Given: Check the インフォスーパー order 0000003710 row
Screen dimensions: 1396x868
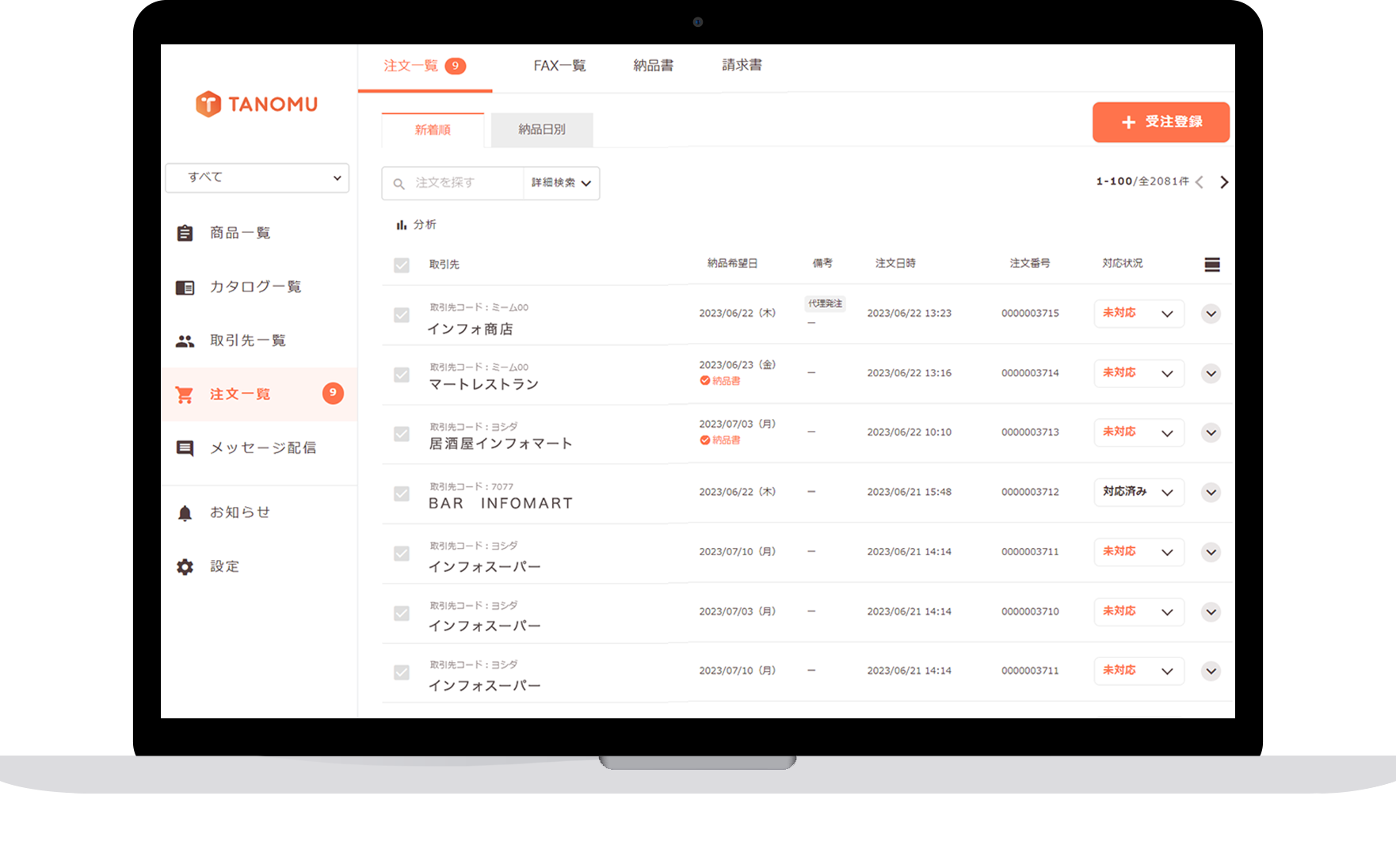Looking at the screenshot, I should (402, 614).
